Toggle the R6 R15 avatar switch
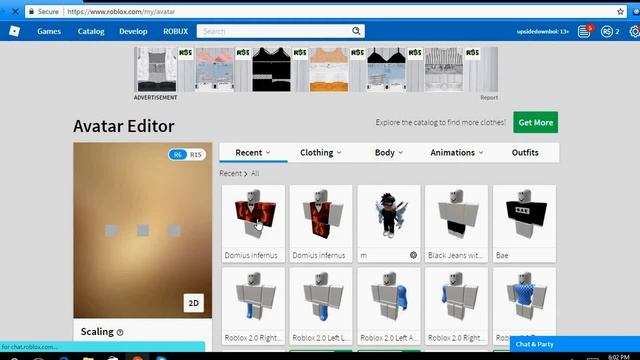Screen dimensions: 640x360 187,155
